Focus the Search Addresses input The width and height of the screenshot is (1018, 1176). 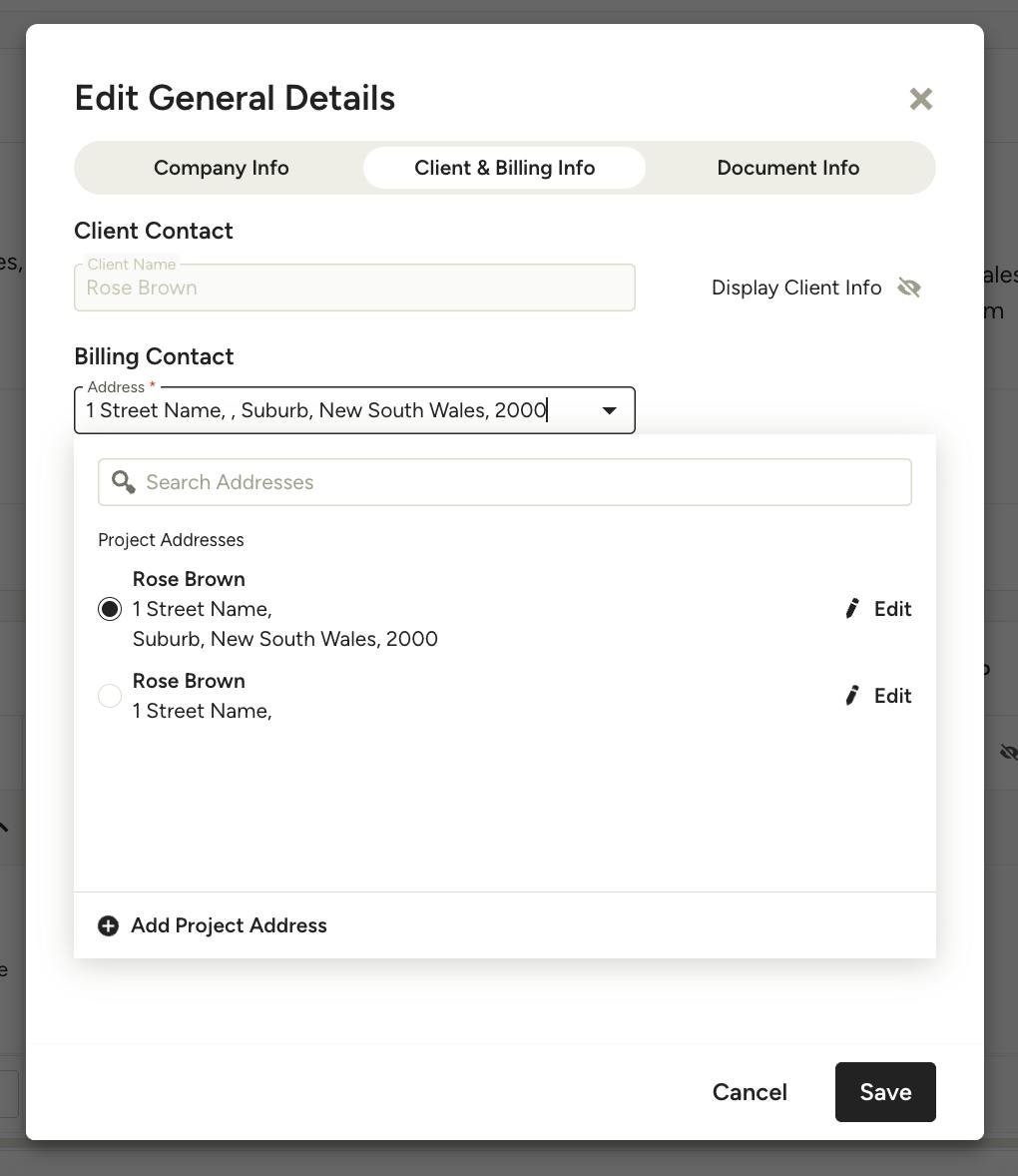pyautogui.click(x=504, y=481)
